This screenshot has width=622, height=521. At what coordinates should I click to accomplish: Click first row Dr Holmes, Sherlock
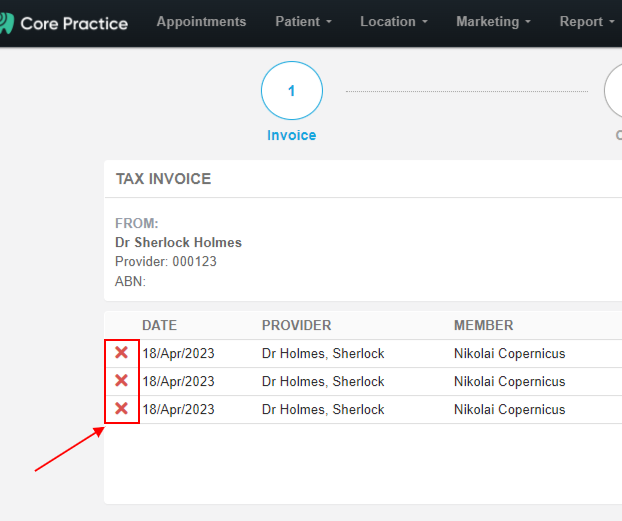(x=323, y=354)
